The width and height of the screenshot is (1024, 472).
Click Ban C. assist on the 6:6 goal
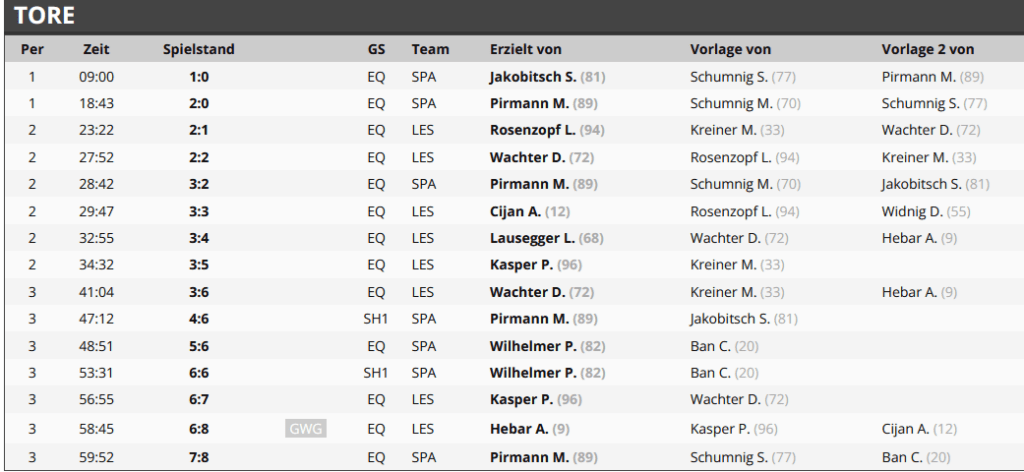tap(711, 373)
